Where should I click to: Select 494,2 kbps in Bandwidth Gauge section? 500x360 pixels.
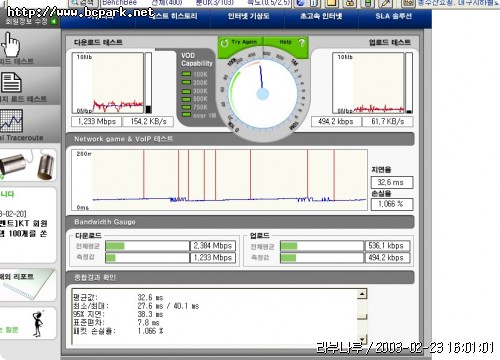(388, 258)
